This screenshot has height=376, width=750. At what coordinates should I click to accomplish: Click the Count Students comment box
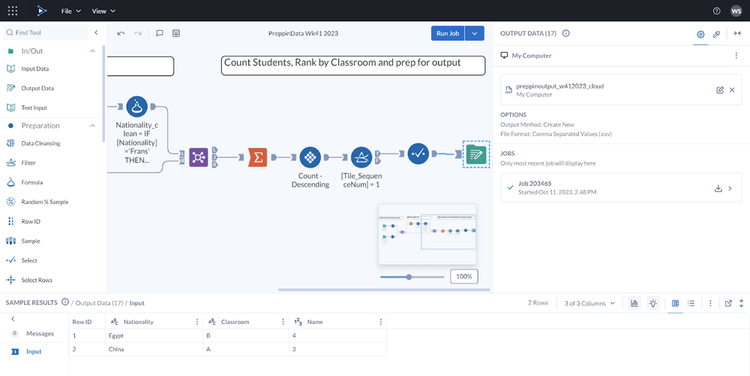point(353,66)
